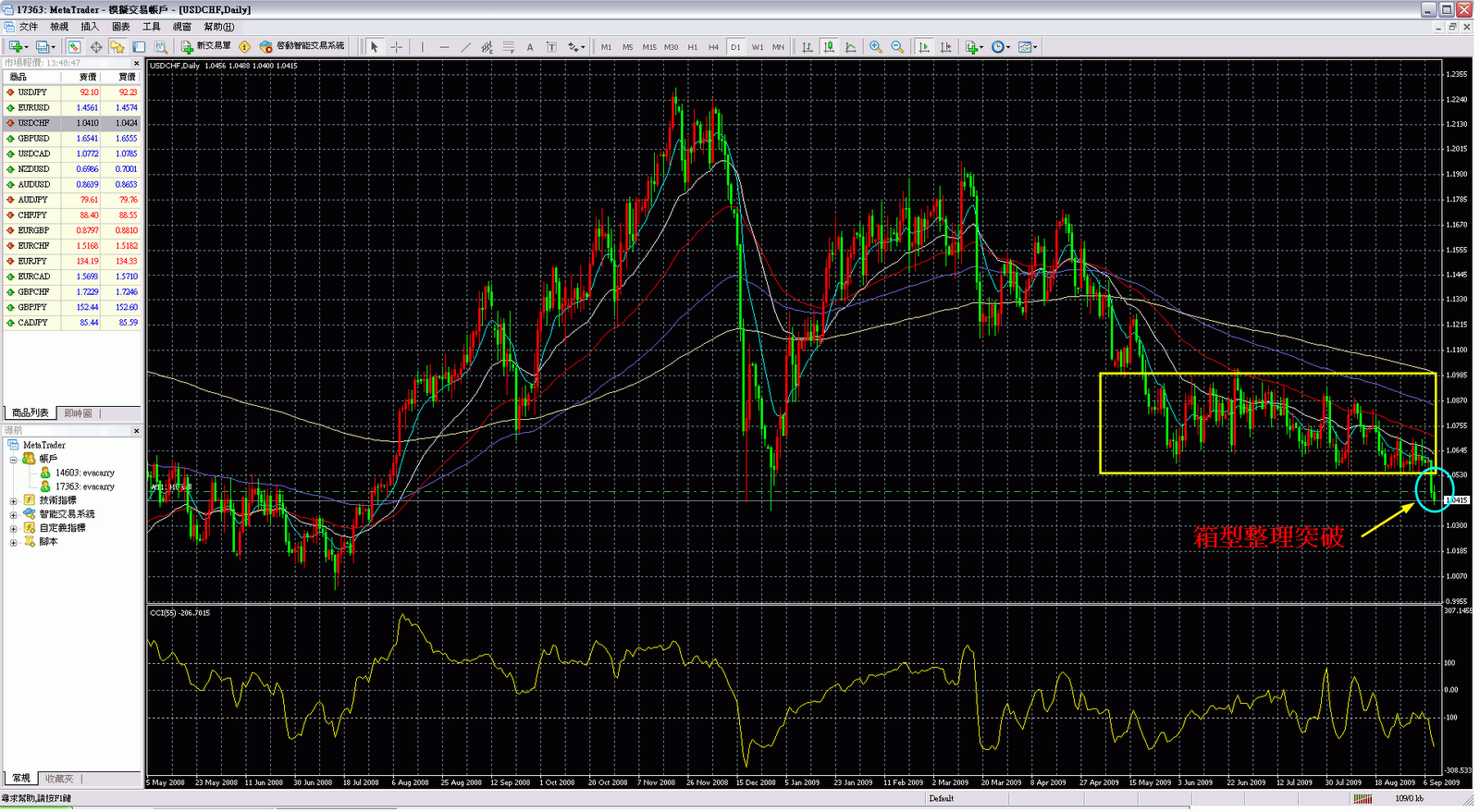Toggle chart auto scroll icon

pyautogui.click(x=924, y=46)
